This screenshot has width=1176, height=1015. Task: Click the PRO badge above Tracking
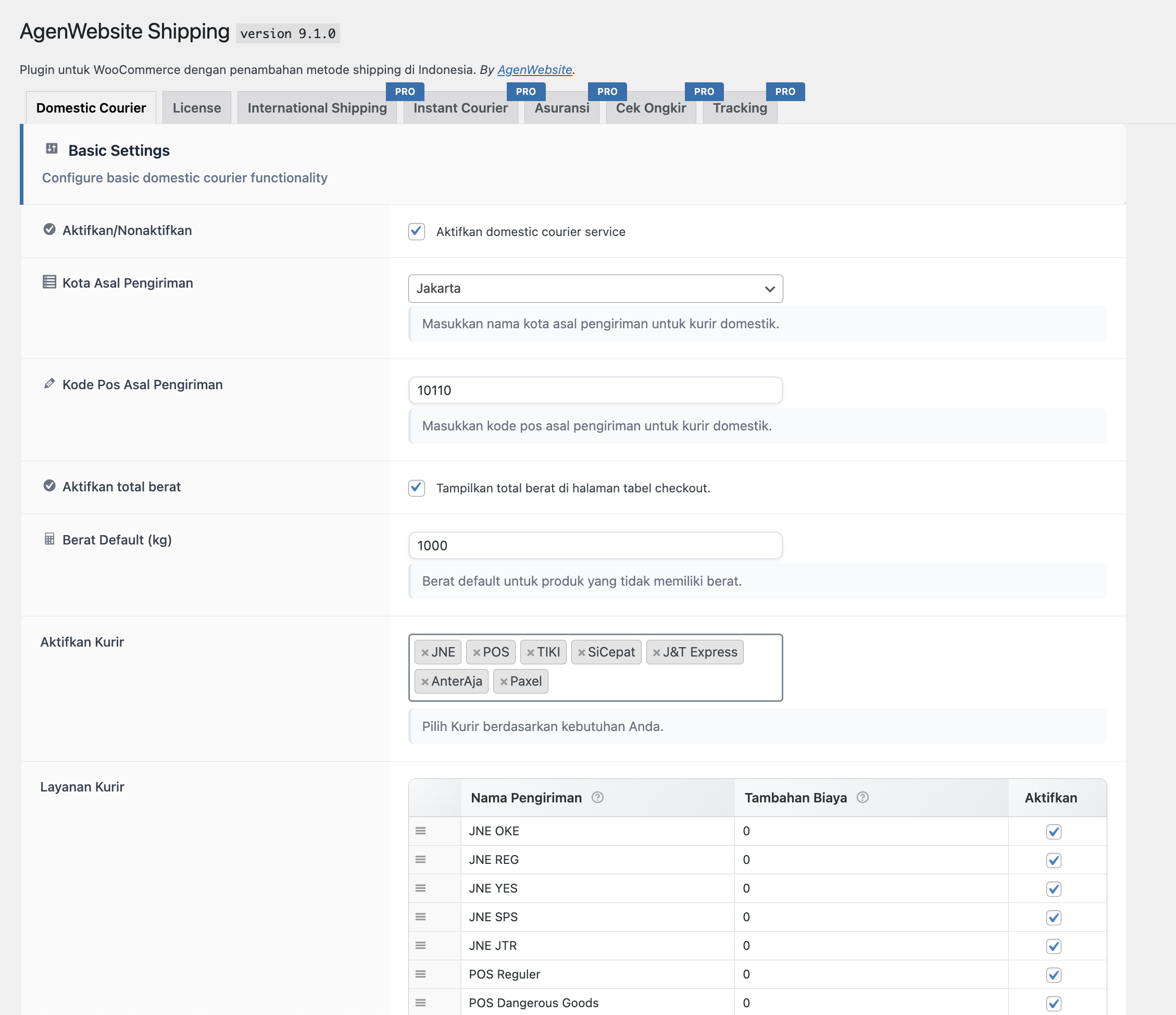(785, 91)
